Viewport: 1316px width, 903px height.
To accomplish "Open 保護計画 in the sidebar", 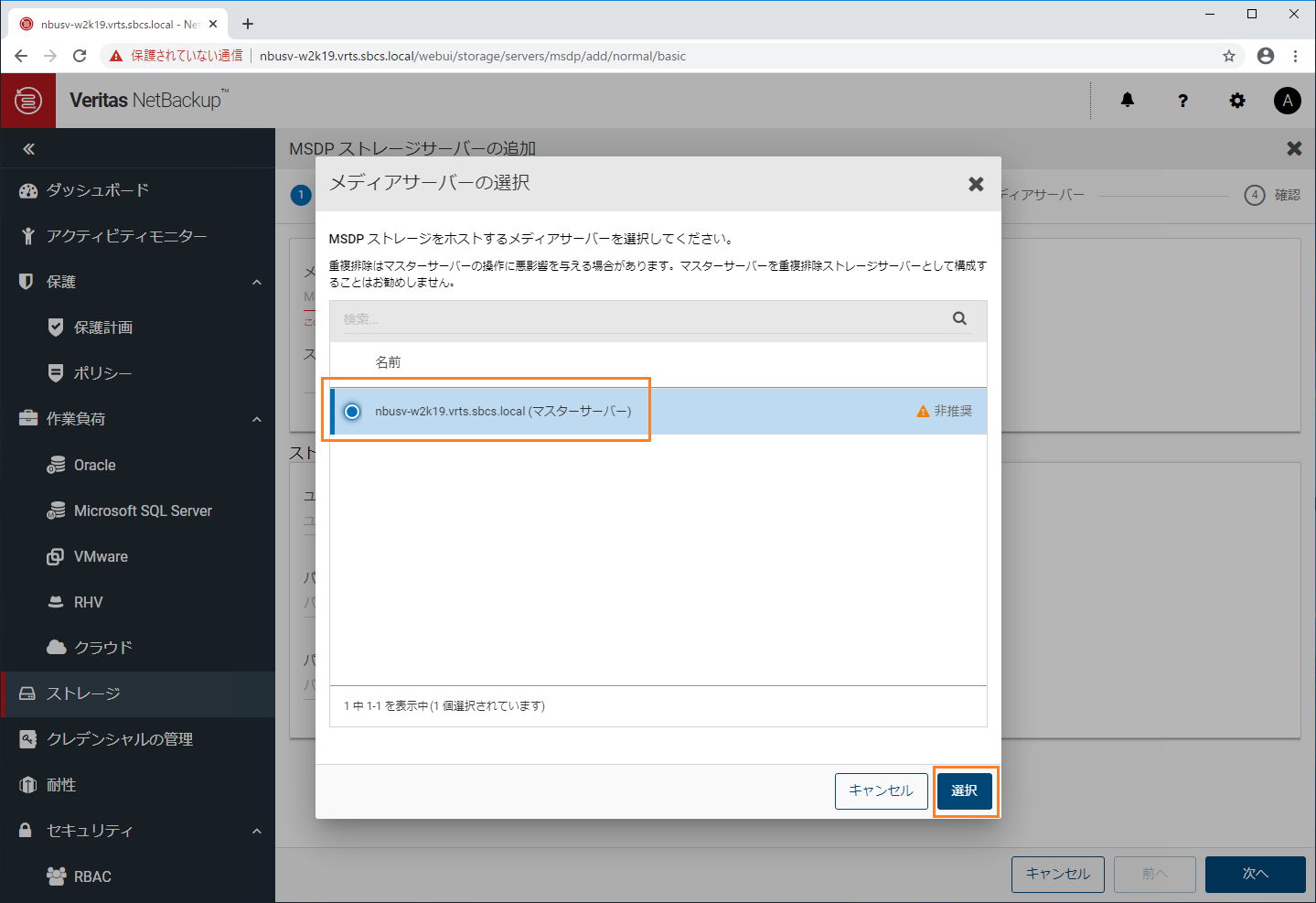I will click(x=103, y=328).
